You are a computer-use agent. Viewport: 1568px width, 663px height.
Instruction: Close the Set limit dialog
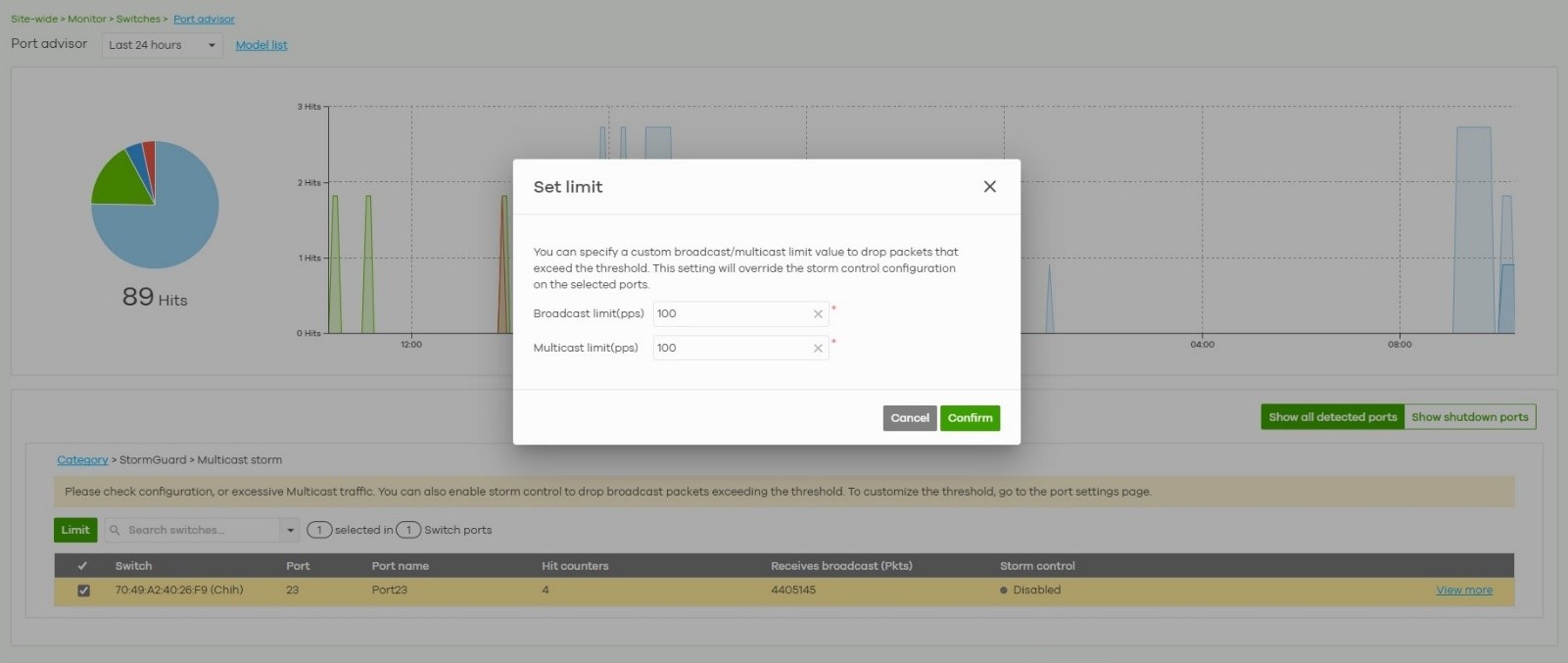coord(989,186)
